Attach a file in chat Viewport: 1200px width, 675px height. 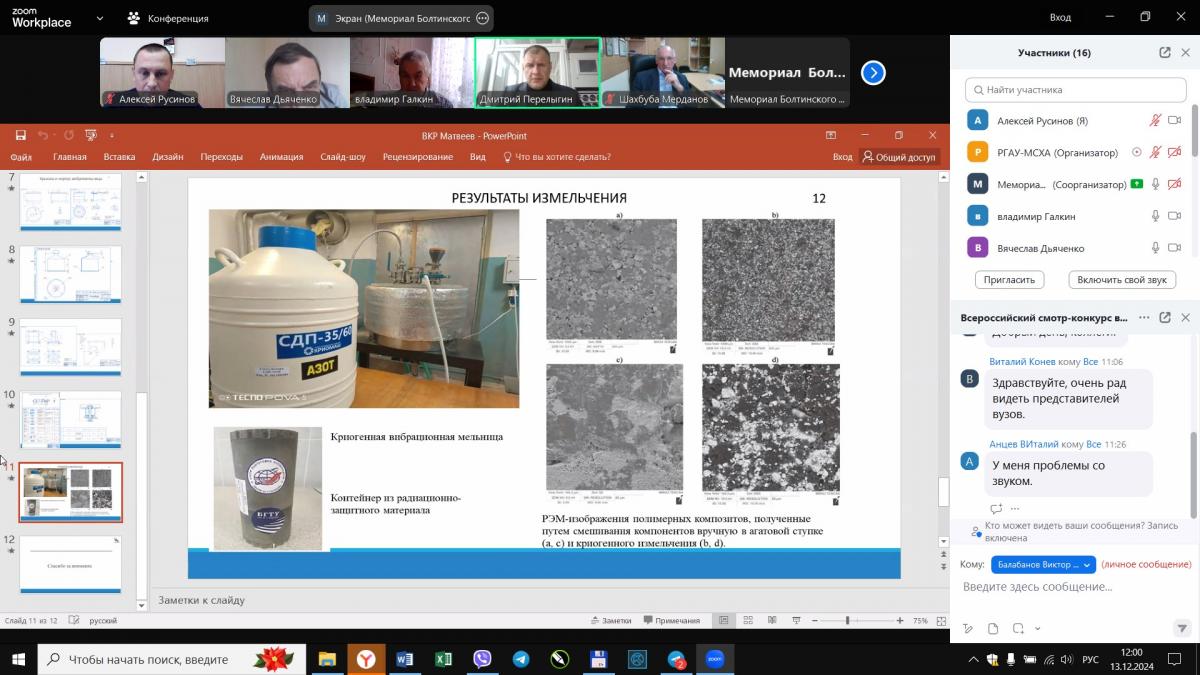tap(993, 629)
